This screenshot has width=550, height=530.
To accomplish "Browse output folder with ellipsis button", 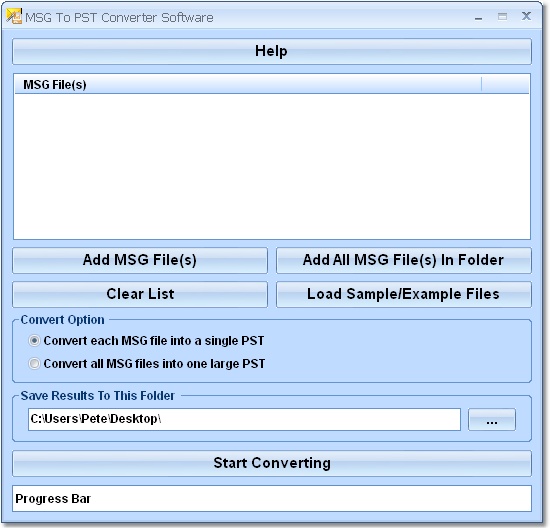I will click(x=492, y=420).
